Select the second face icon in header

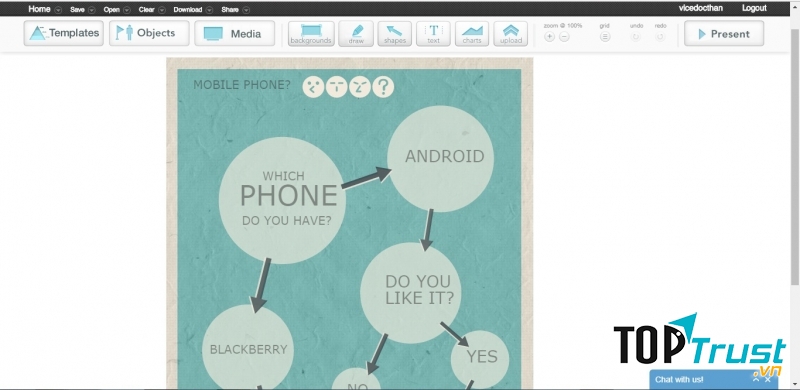pos(337,87)
